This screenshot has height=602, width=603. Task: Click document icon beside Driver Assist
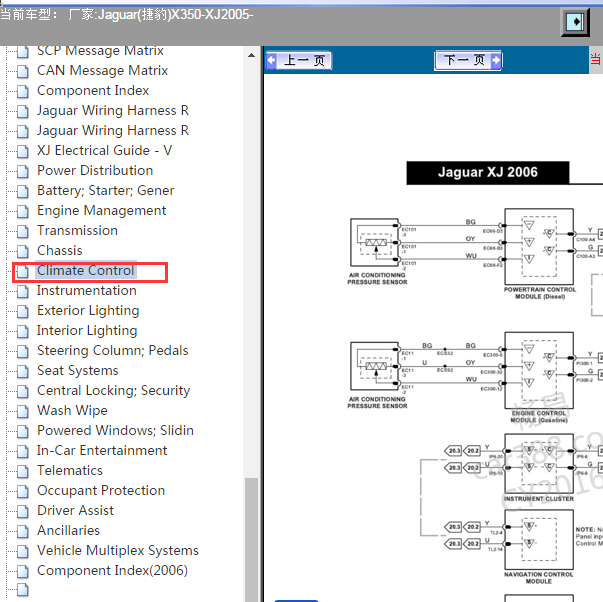point(23,511)
